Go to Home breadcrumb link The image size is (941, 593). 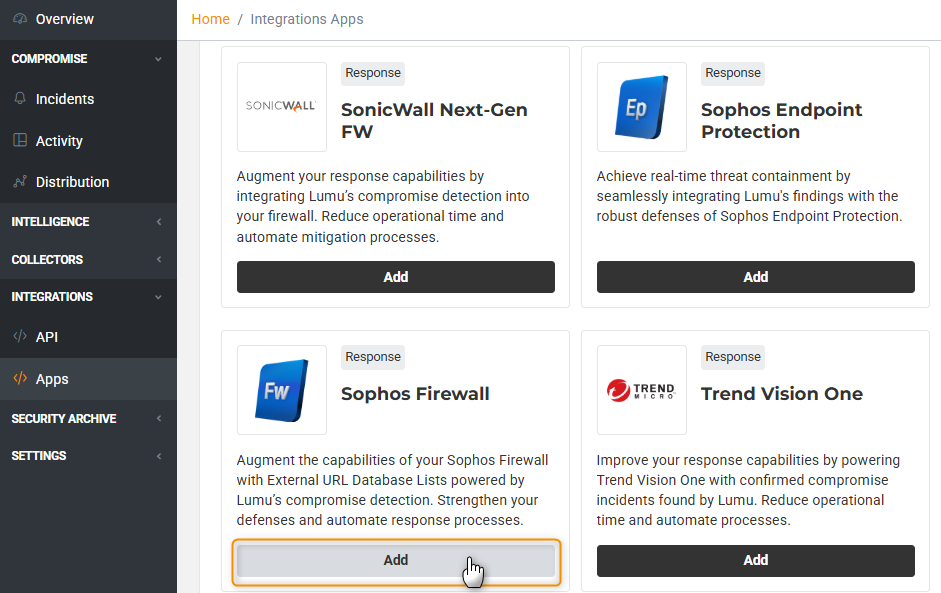[210, 19]
